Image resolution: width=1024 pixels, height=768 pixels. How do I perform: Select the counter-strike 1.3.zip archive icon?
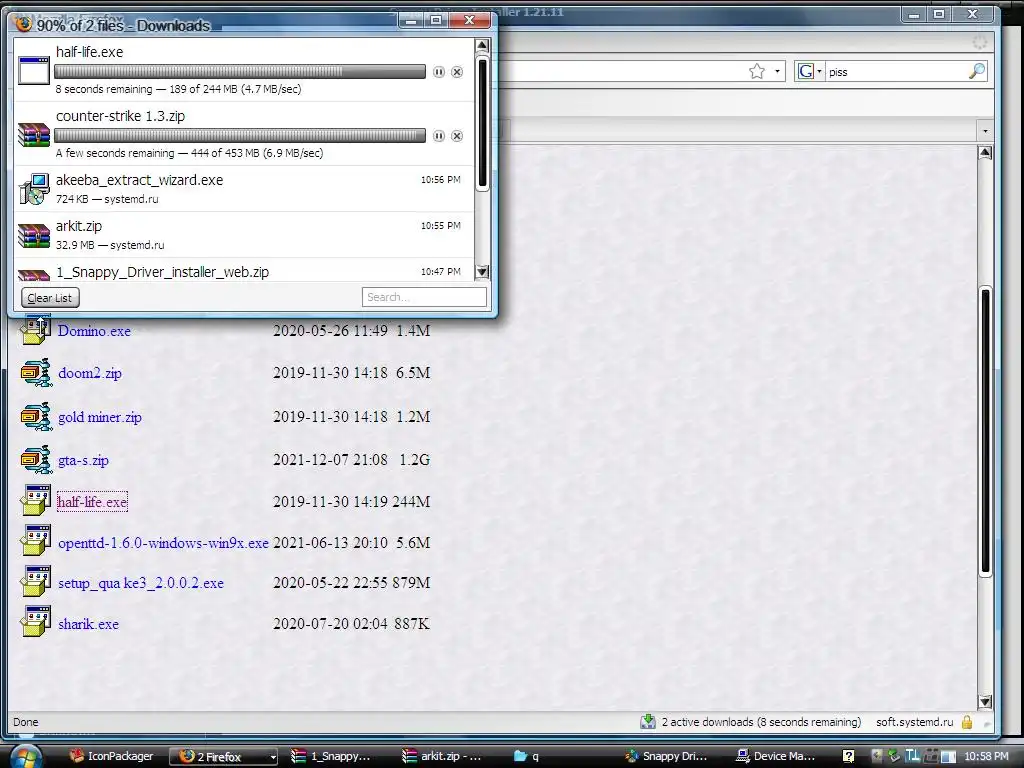coord(34,135)
